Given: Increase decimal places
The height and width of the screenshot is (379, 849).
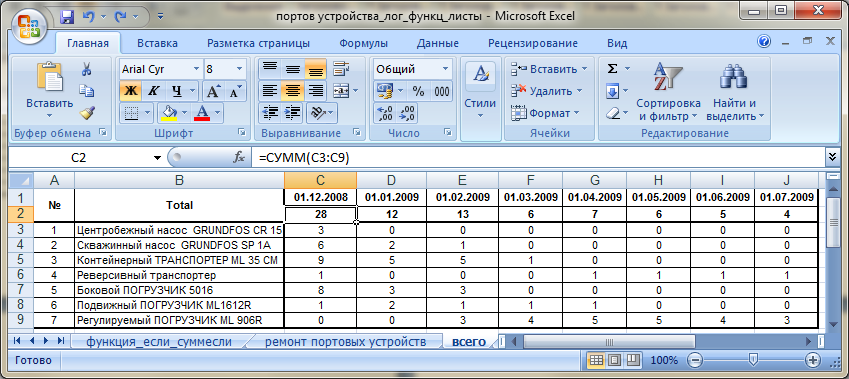Looking at the screenshot, I should [384, 113].
